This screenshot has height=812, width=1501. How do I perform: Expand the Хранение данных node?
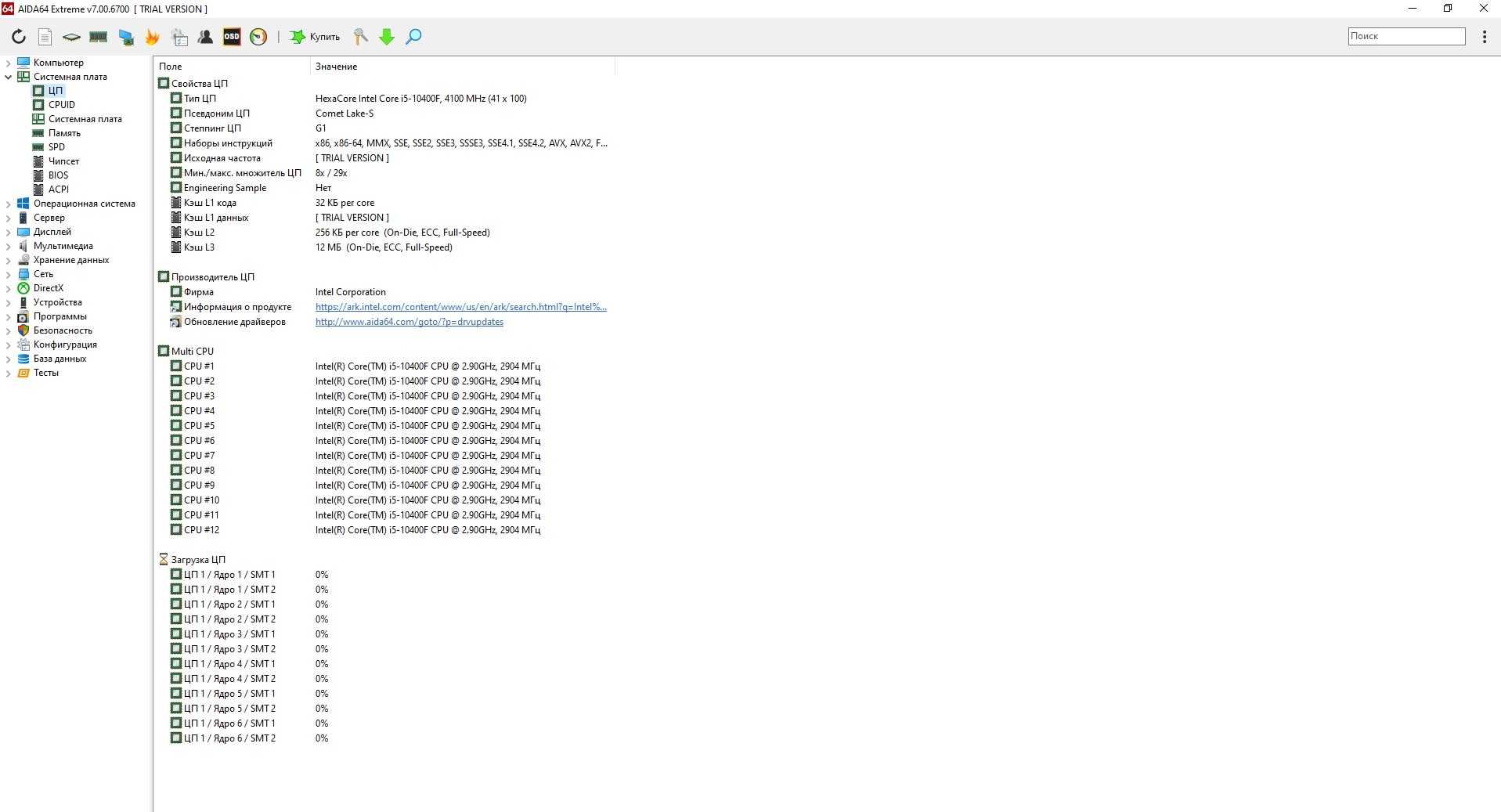(9, 260)
